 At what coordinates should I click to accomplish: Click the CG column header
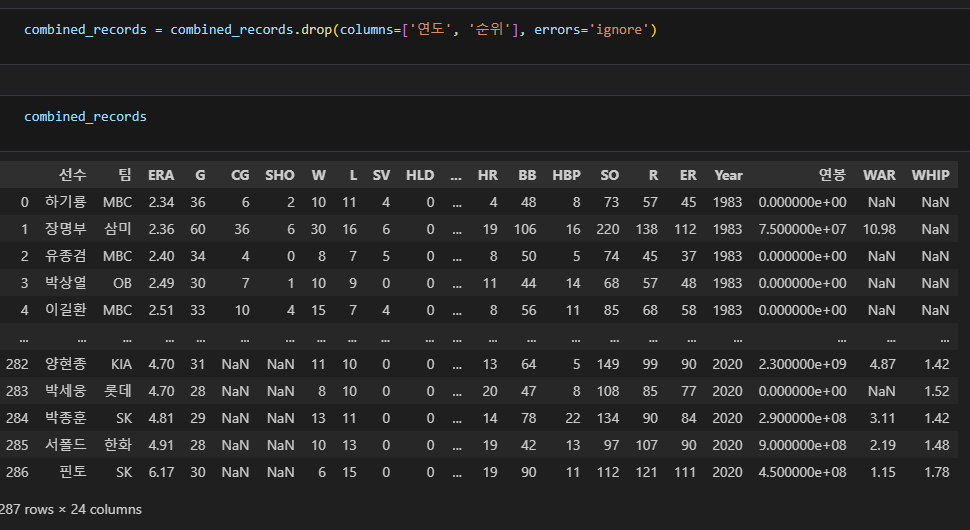pyautogui.click(x=240, y=175)
